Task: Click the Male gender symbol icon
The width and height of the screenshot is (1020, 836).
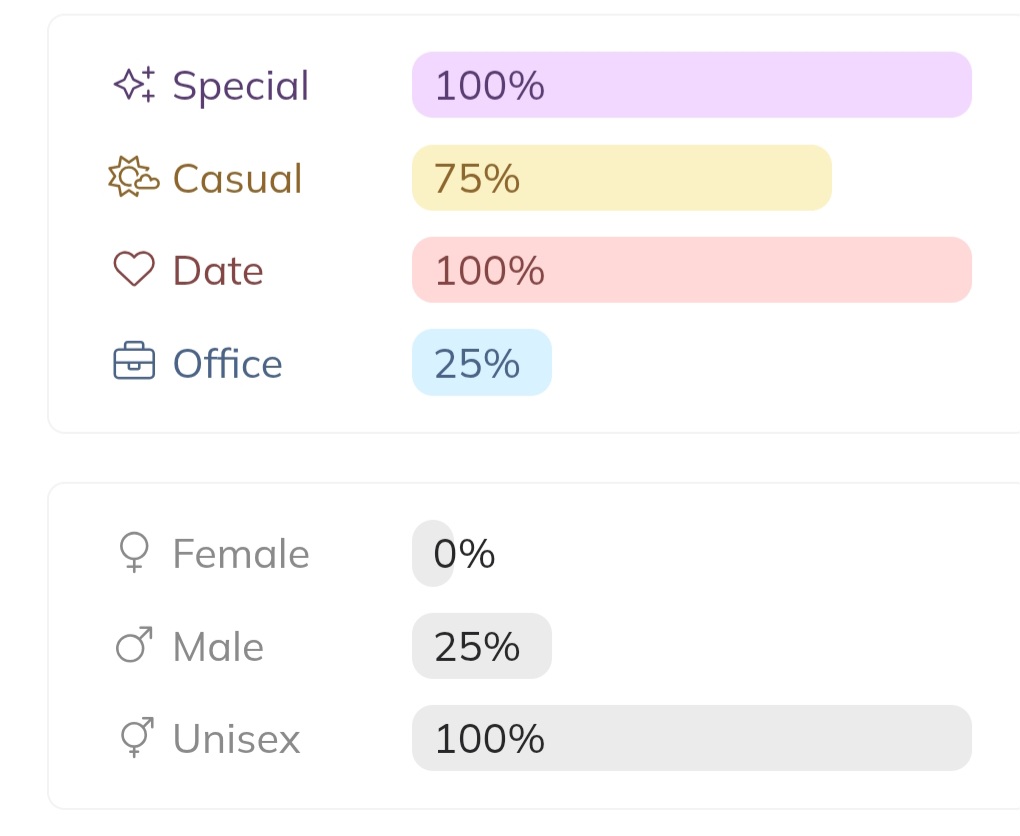Action: point(134,646)
